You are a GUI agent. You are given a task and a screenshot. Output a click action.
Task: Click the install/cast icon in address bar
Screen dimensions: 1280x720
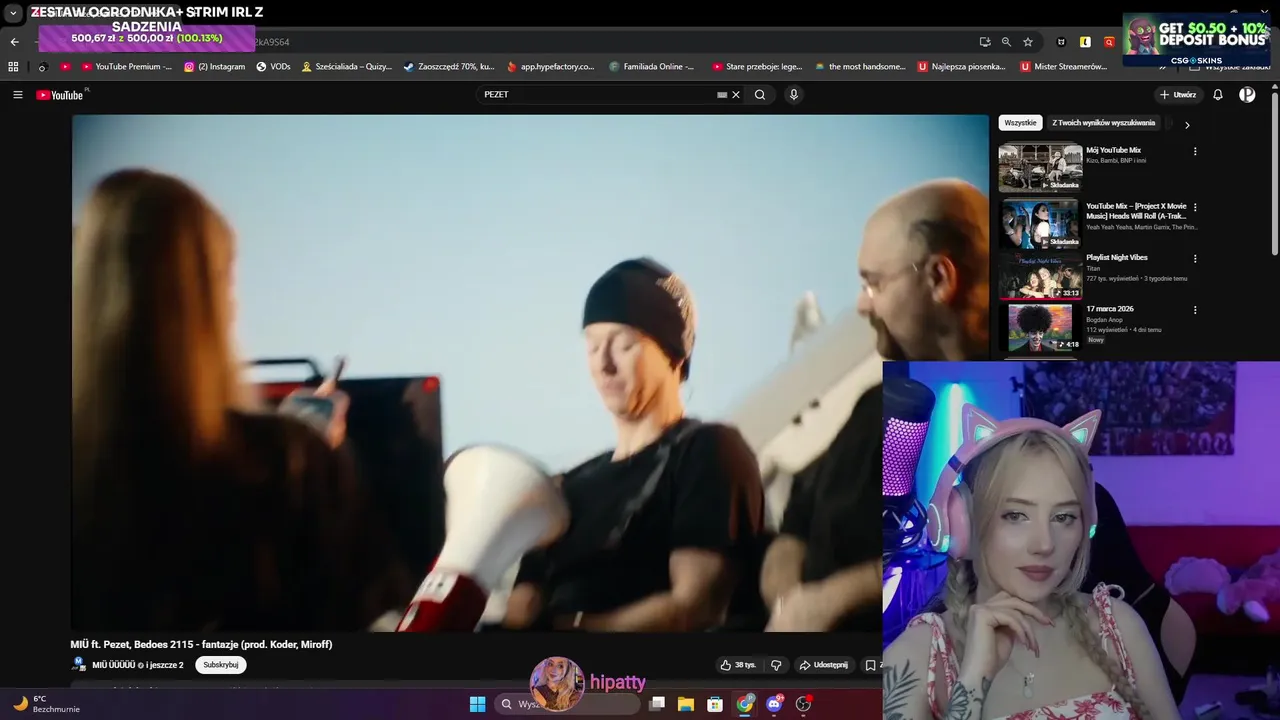985,42
